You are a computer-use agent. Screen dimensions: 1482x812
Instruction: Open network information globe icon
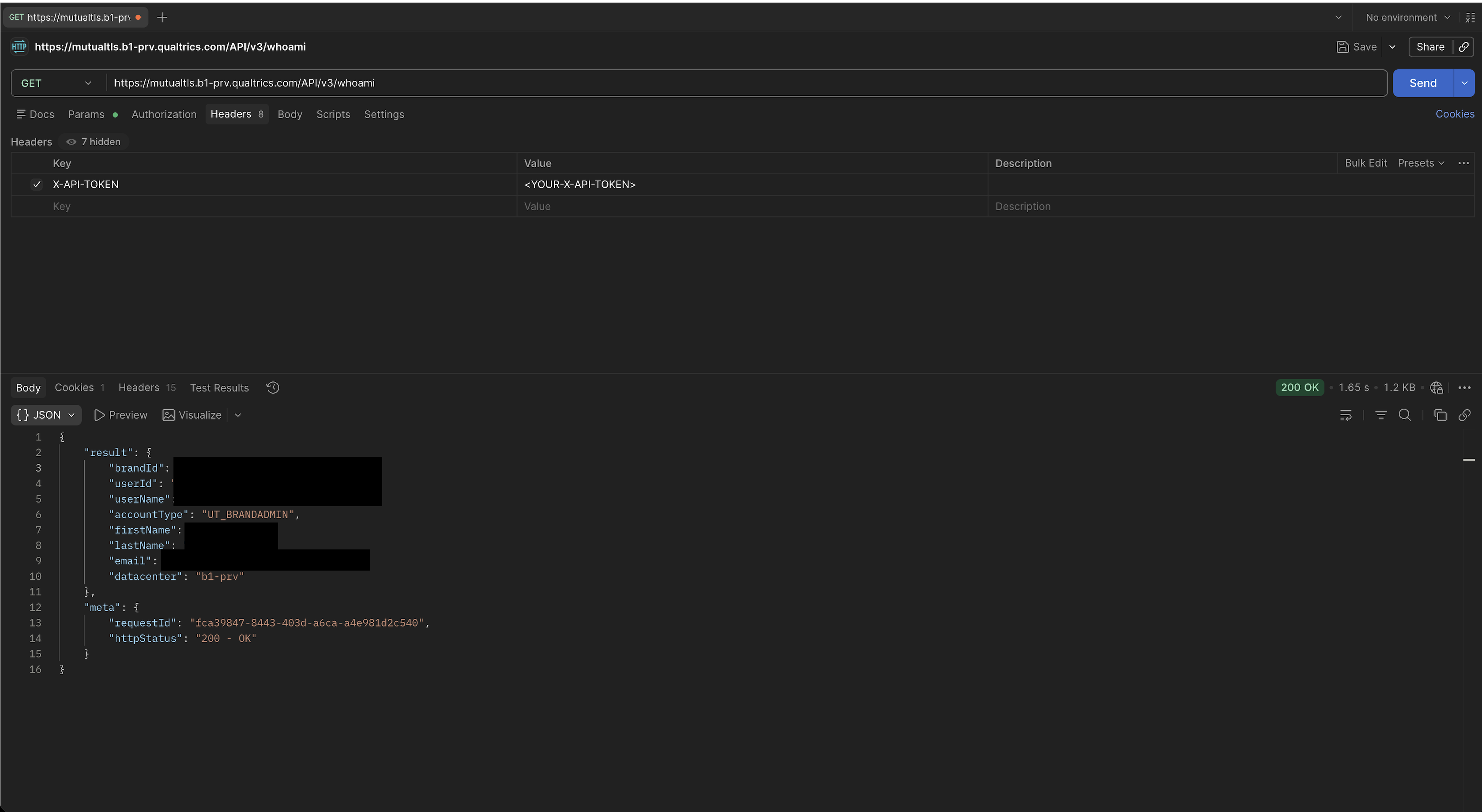1437,387
